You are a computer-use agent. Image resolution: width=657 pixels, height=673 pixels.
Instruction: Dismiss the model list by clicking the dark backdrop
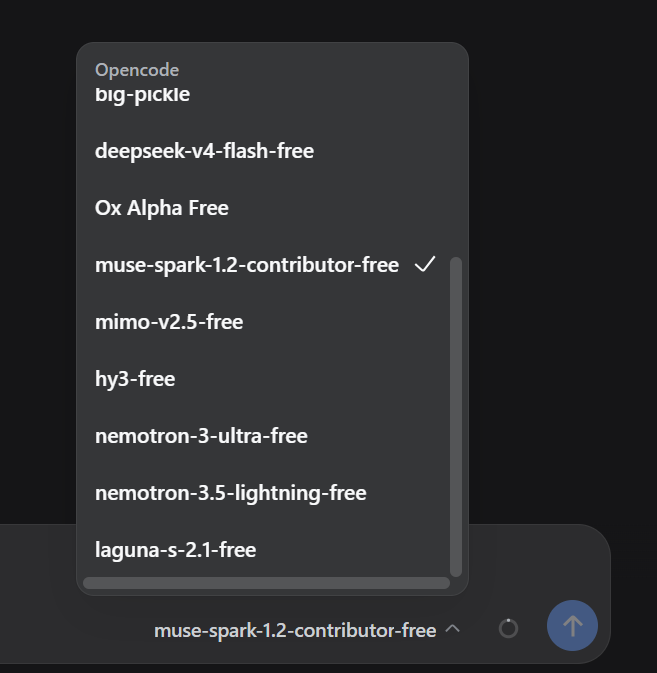[x=558, y=258]
